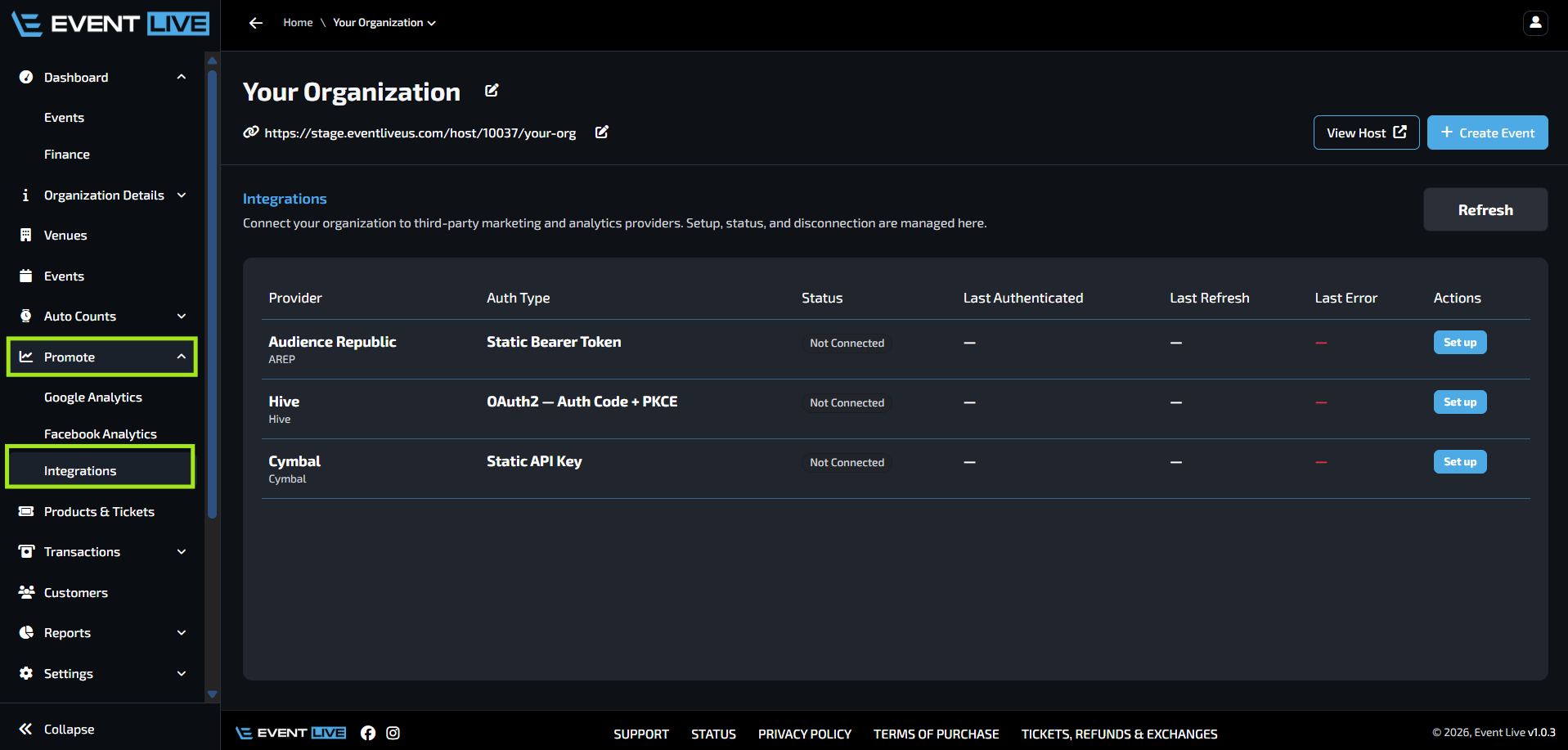The height and width of the screenshot is (750, 1568).
Task: Set up the Hive integration
Action: (1460, 402)
